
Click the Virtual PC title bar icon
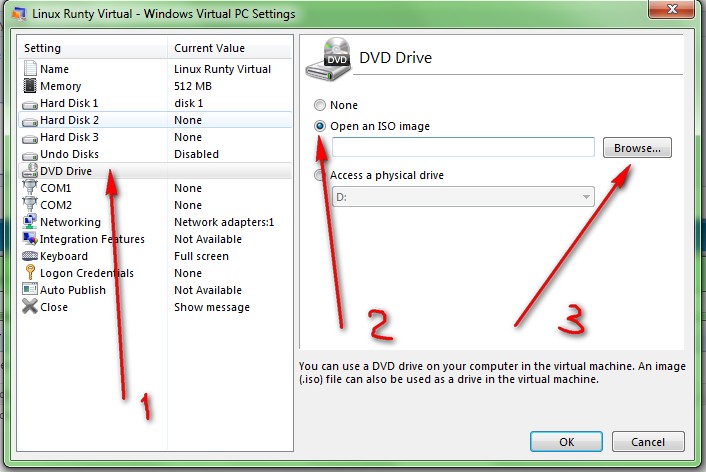(x=19, y=14)
